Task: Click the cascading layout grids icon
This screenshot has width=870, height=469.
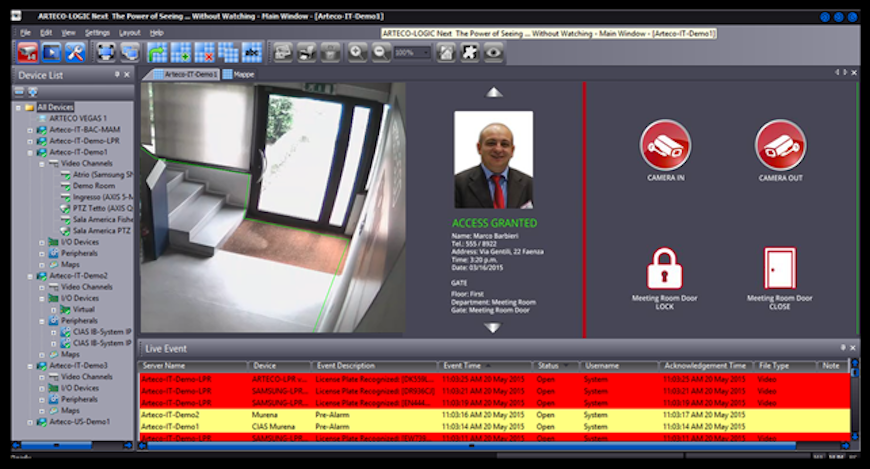Action: [x=228, y=53]
